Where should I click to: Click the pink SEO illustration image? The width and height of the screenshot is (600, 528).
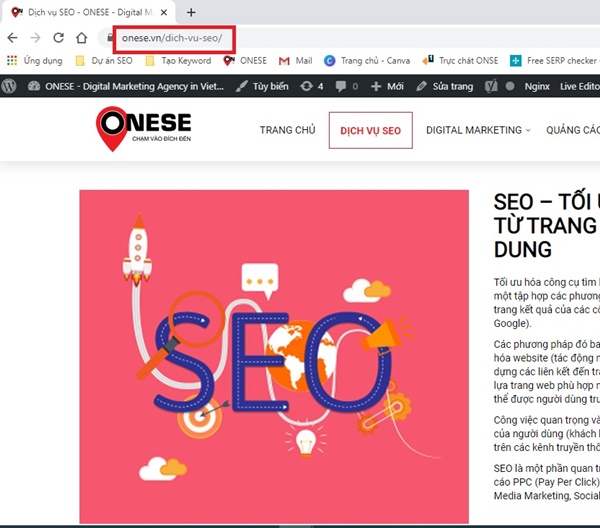[x=274, y=357]
